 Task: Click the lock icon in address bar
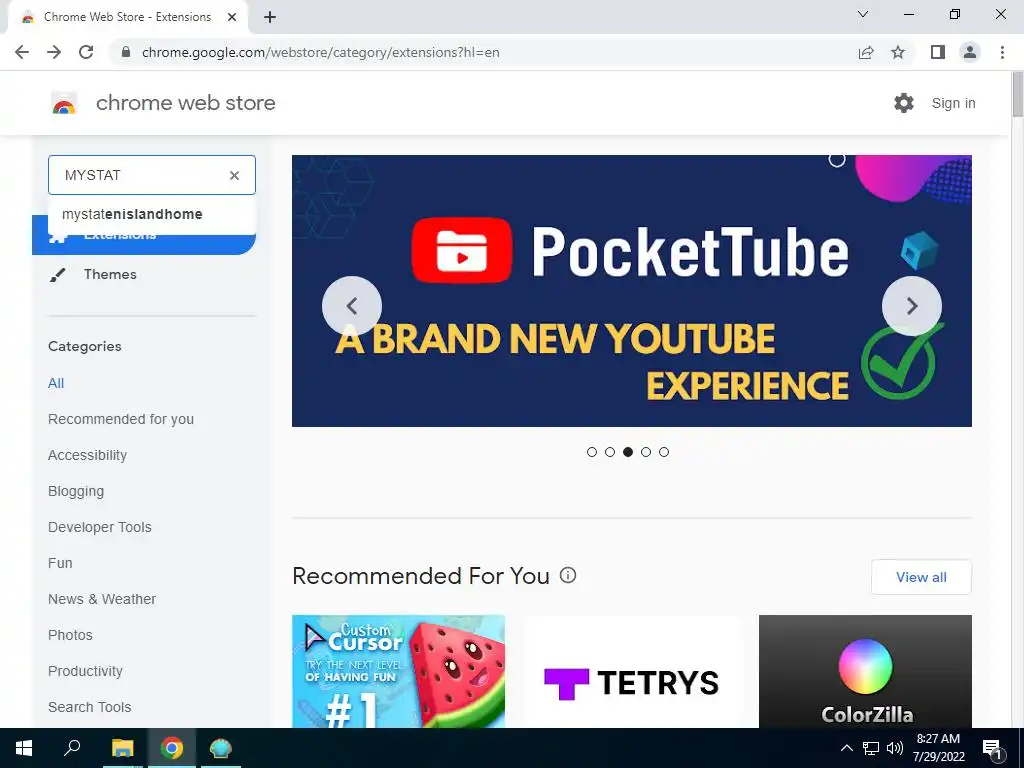pyautogui.click(x=126, y=52)
